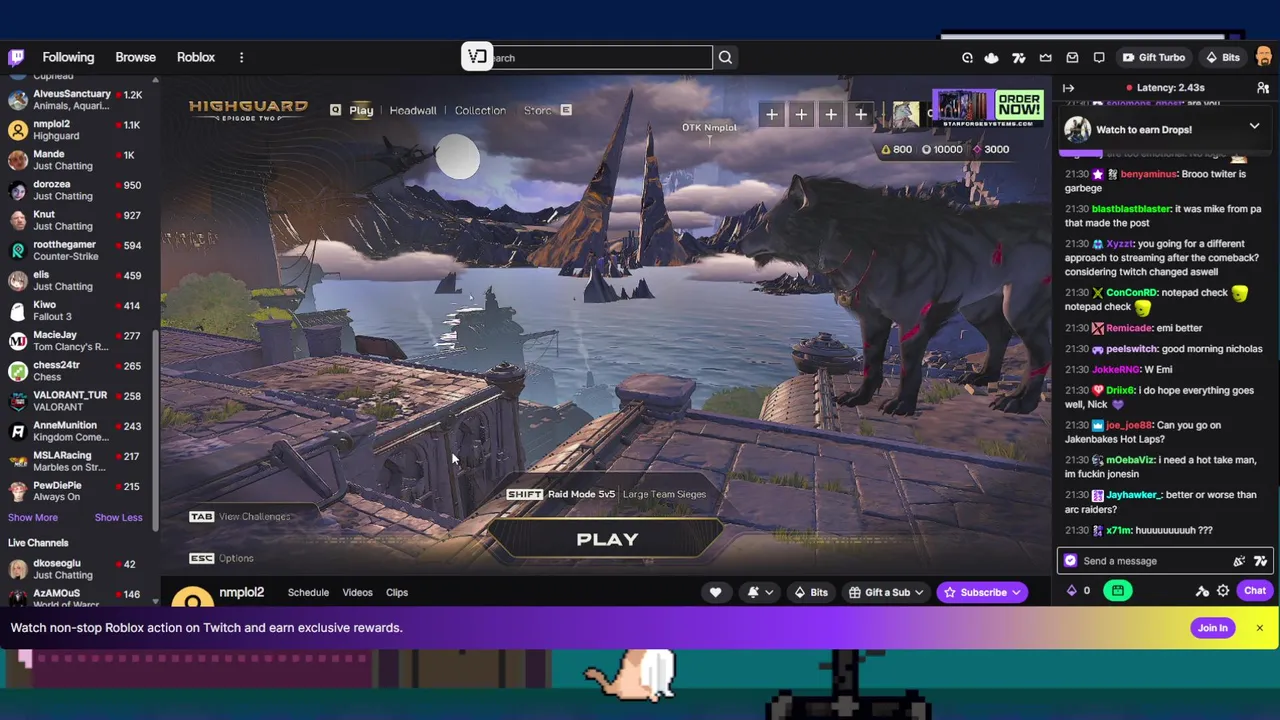Open the Gift a Sub dropdown
1280x720 pixels.
point(886,592)
